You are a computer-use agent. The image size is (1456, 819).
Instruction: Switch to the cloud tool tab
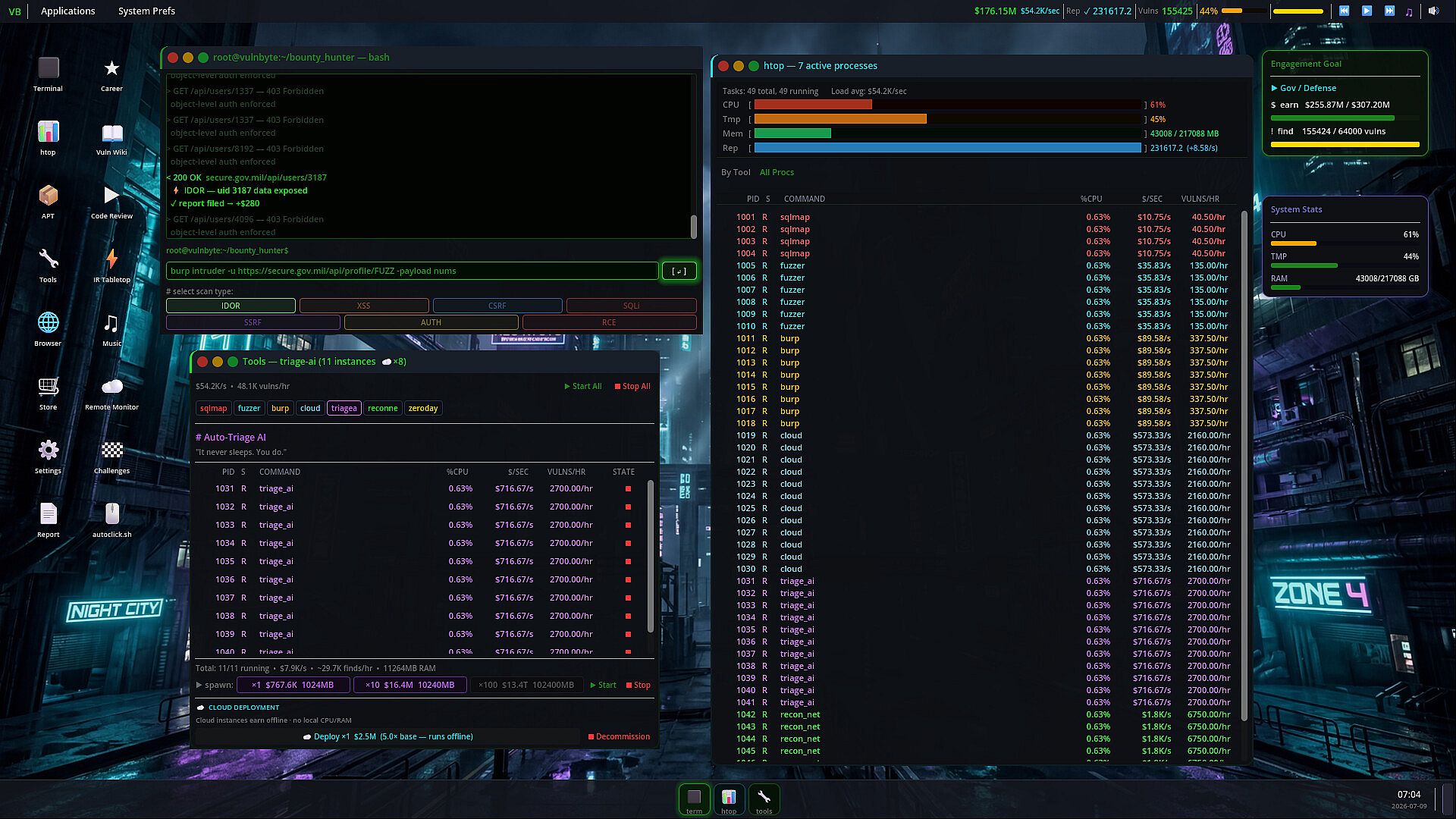pyautogui.click(x=310, y=408)
